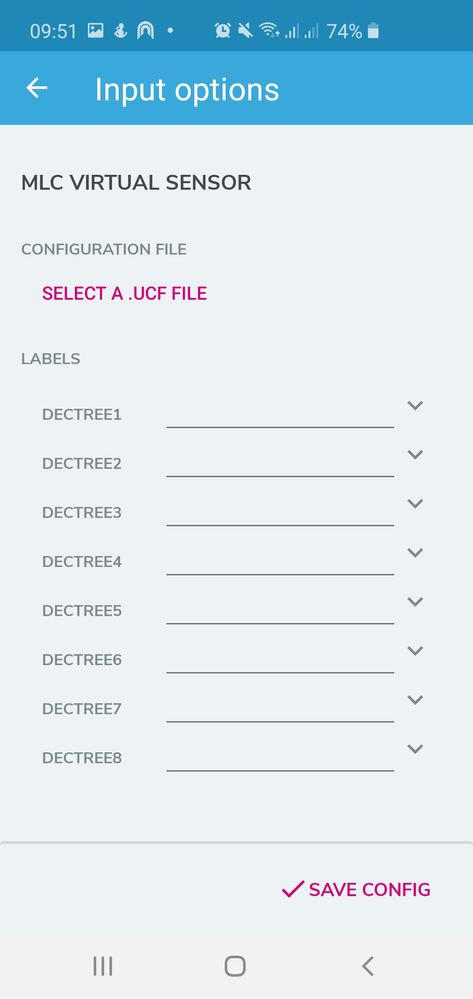The height and width of the screenshot is (999, 473).
Task: Focus the DECTREE7 label input field
Action: [x=280, y=708]
